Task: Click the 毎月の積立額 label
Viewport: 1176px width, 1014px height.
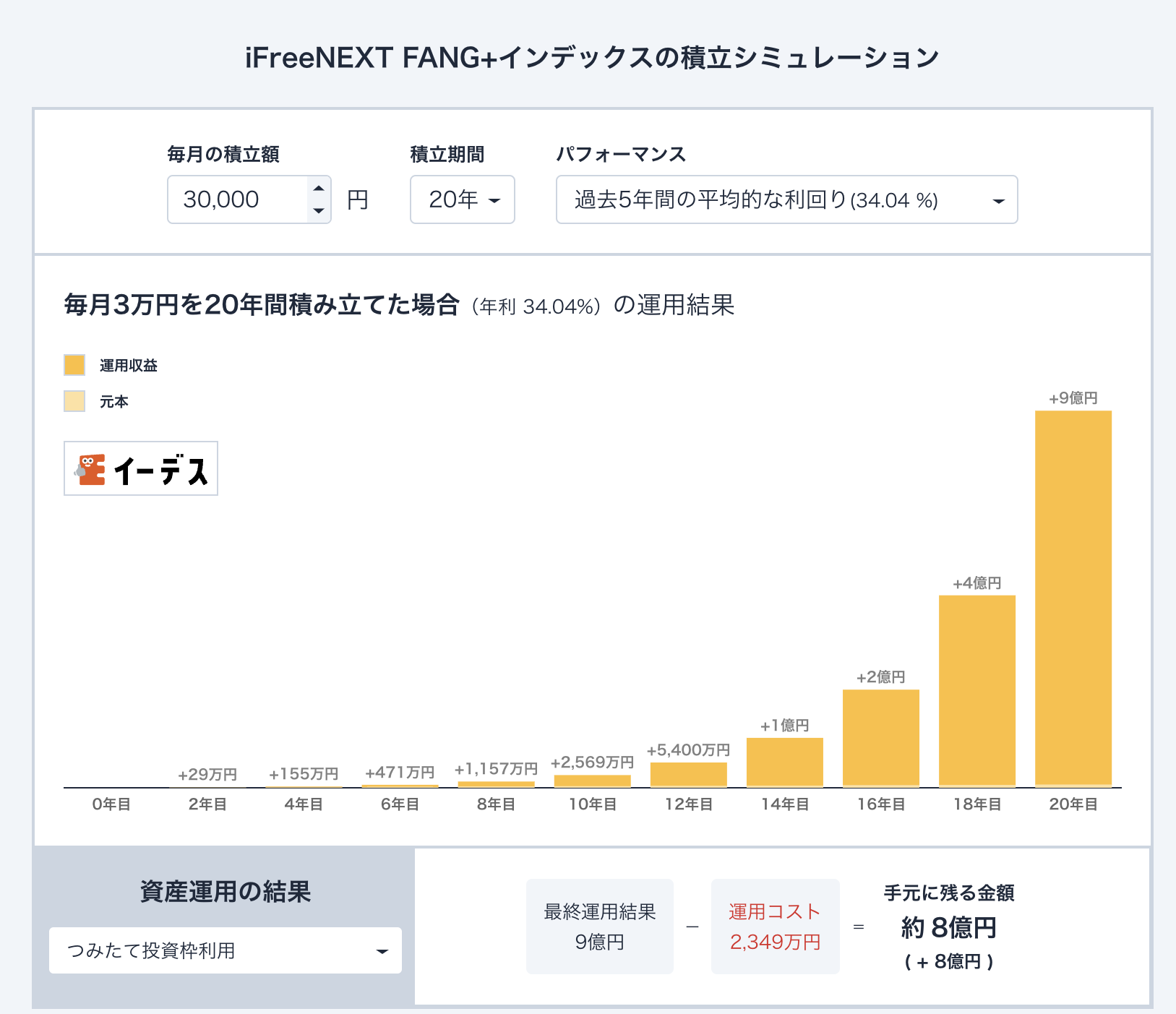Action: pos(223,154)
